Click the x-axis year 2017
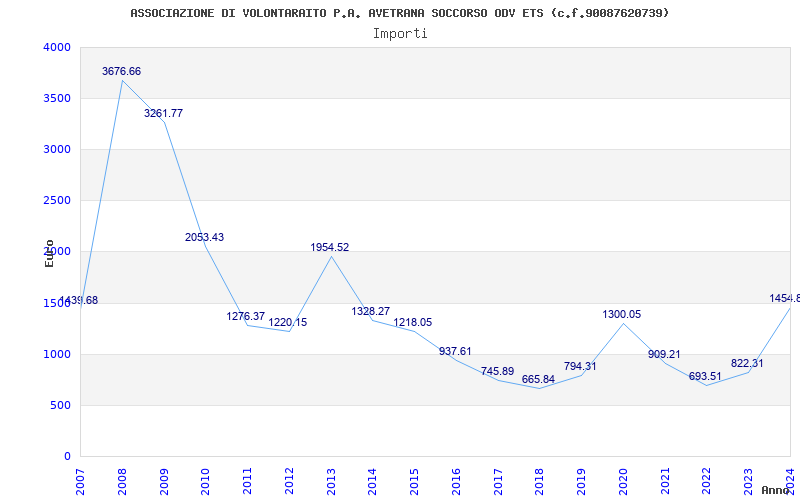Image resolution: width=800 pixels, height=500 pixels. 498,482
